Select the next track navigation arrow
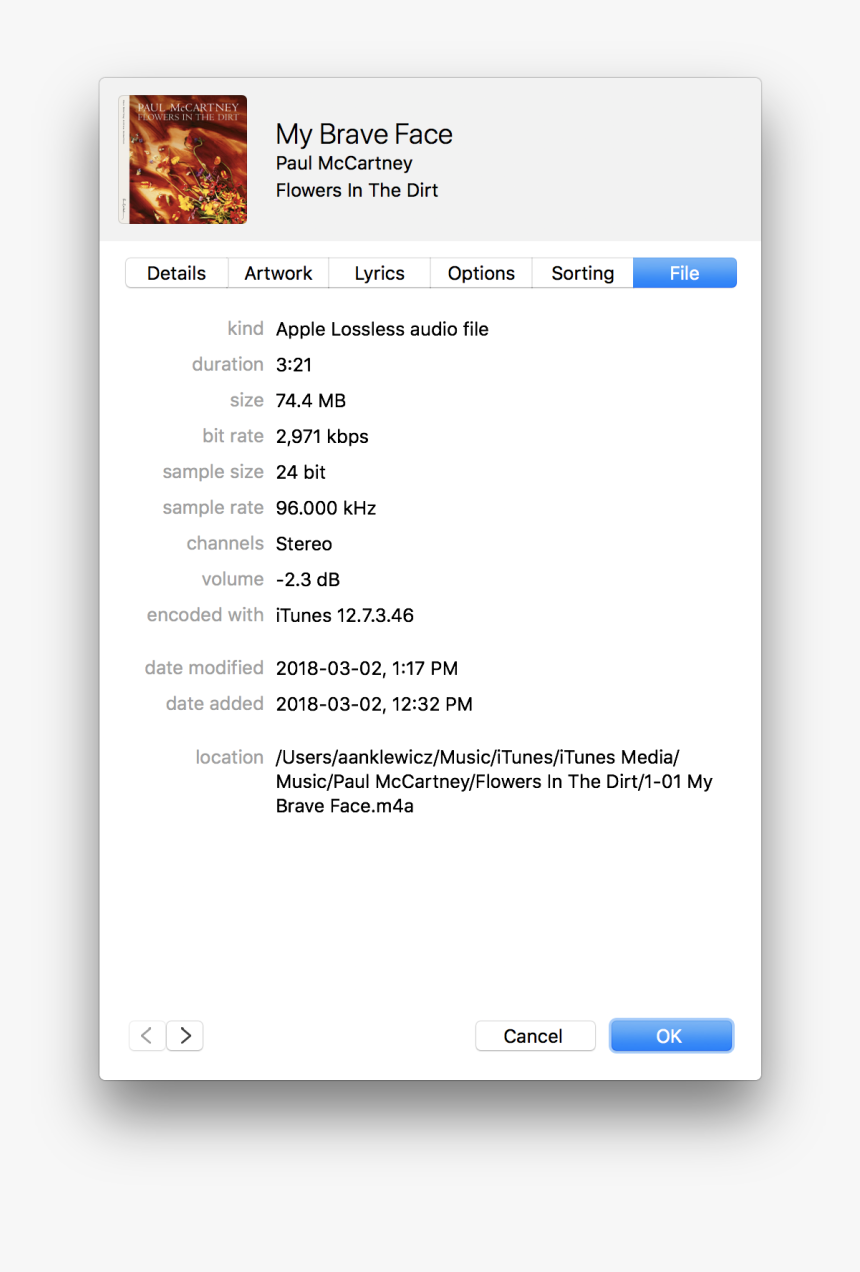Viewport: 860px width, 1272px height. 184,1035
